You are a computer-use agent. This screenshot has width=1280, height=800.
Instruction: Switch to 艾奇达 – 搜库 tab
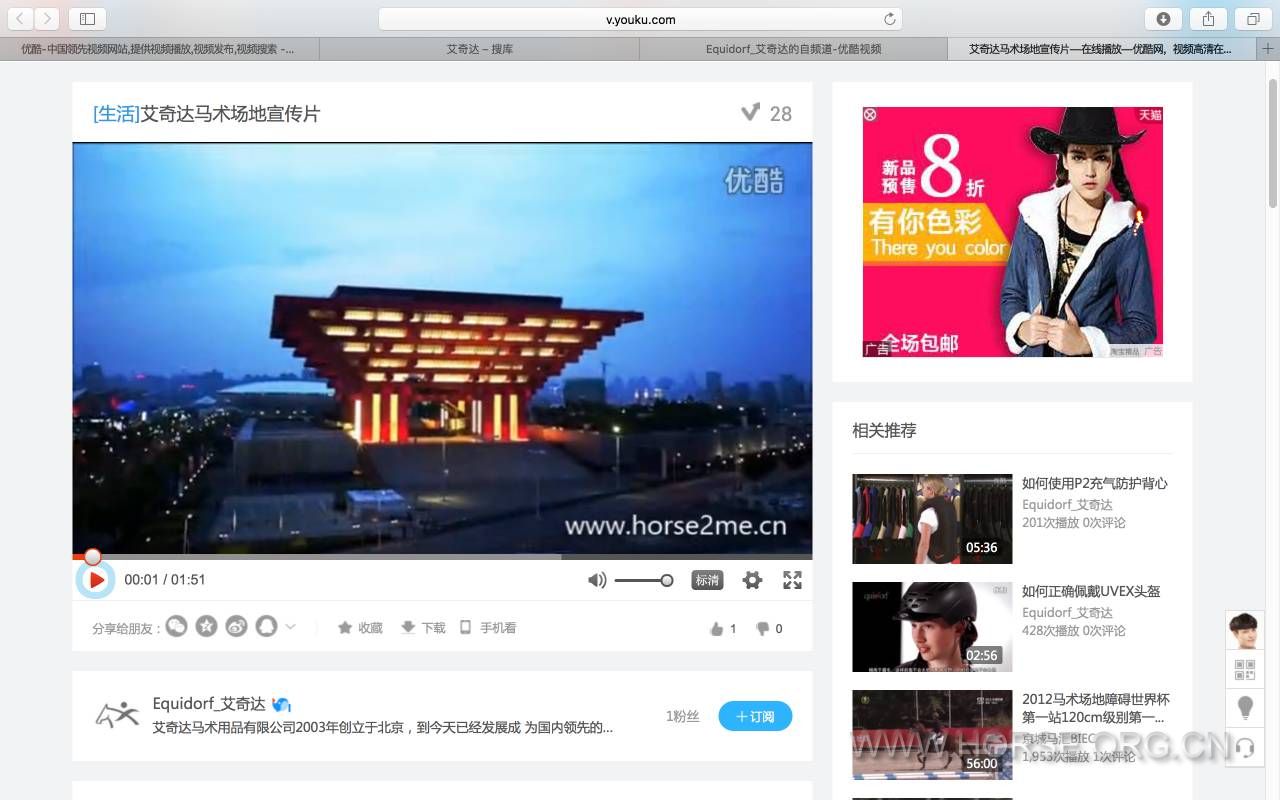pos(480,49)
